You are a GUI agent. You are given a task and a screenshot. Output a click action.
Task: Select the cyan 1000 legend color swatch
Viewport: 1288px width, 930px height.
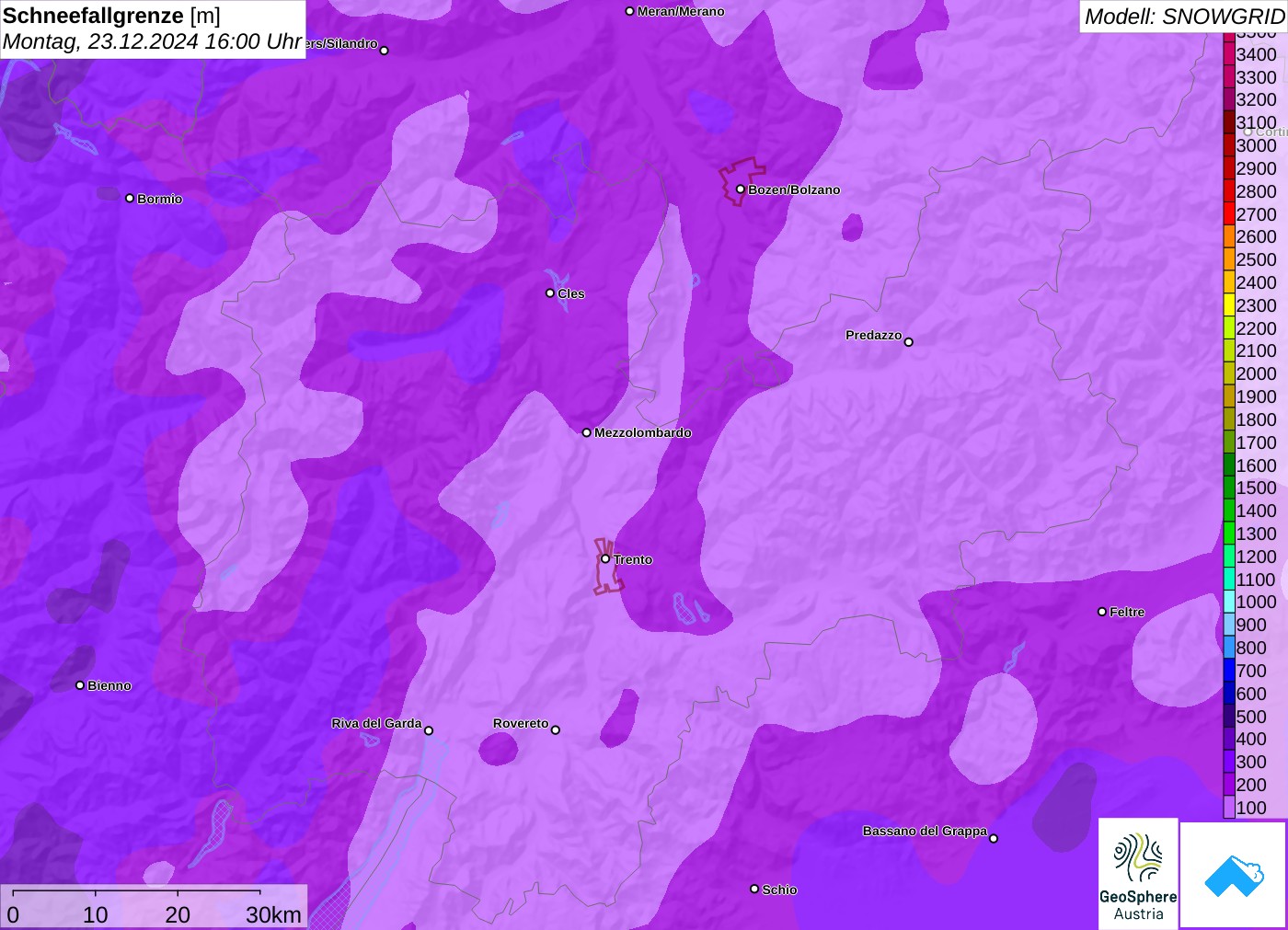(x=1229, y=602)
